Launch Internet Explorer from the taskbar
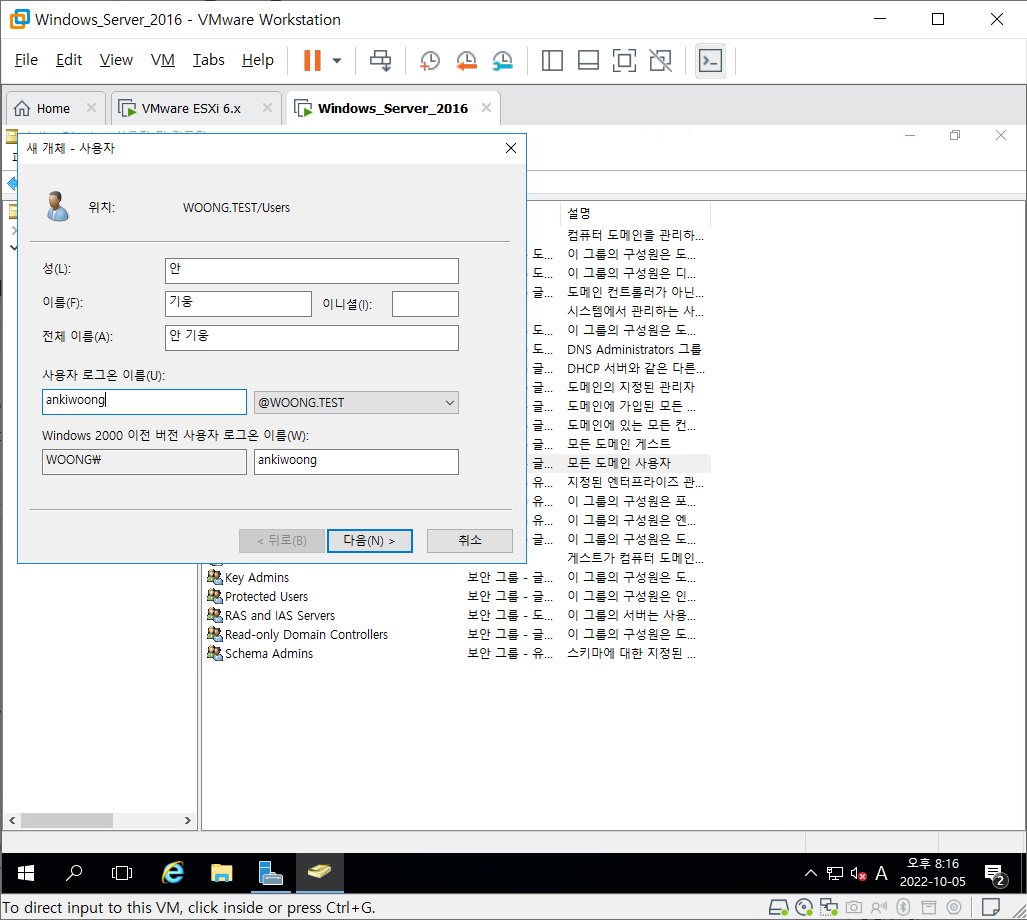The width and height of the screenshot is (1027, 920). point(173,873)
